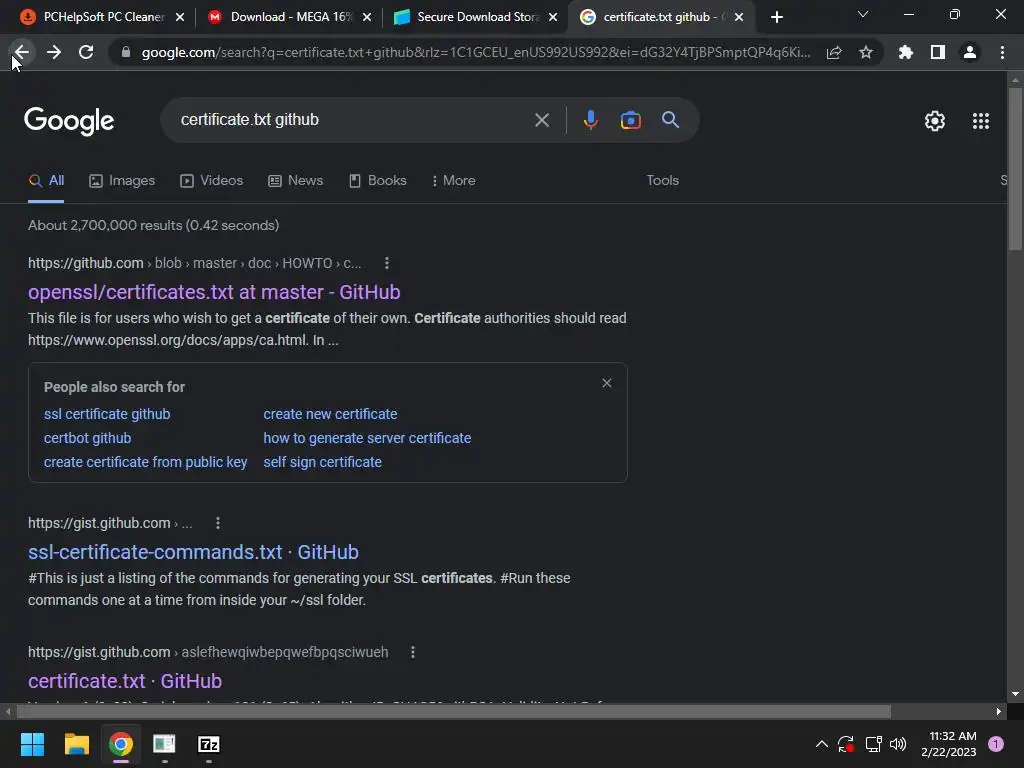Show hidden system tray icons
Screen dimensions: 1024x768
point(822,744)
